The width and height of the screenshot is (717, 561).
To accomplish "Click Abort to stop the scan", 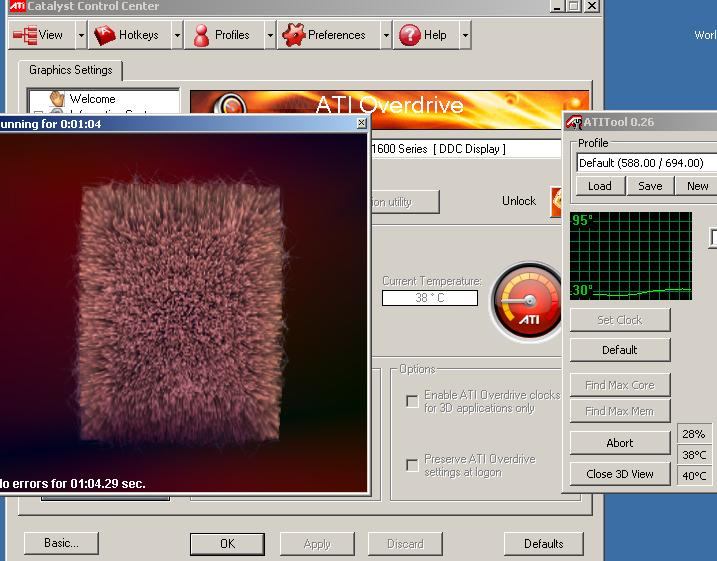I will tap(620, 443).
